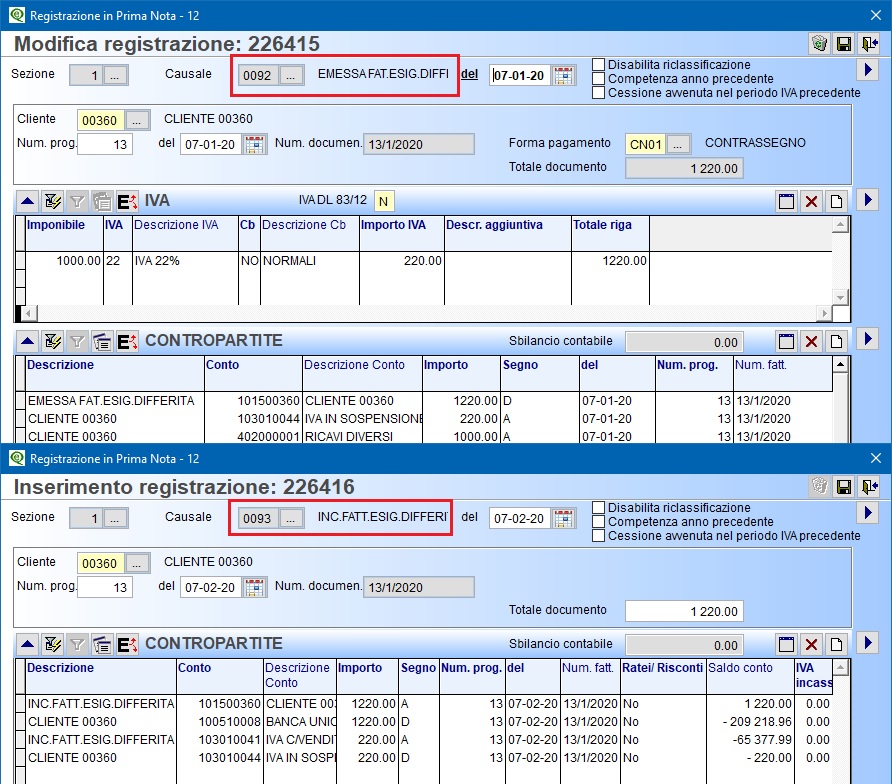Click the trash icon in Modifica registrazione header
Screen dimensions: 892x784
pyautogui.click(x=819, y=43)
